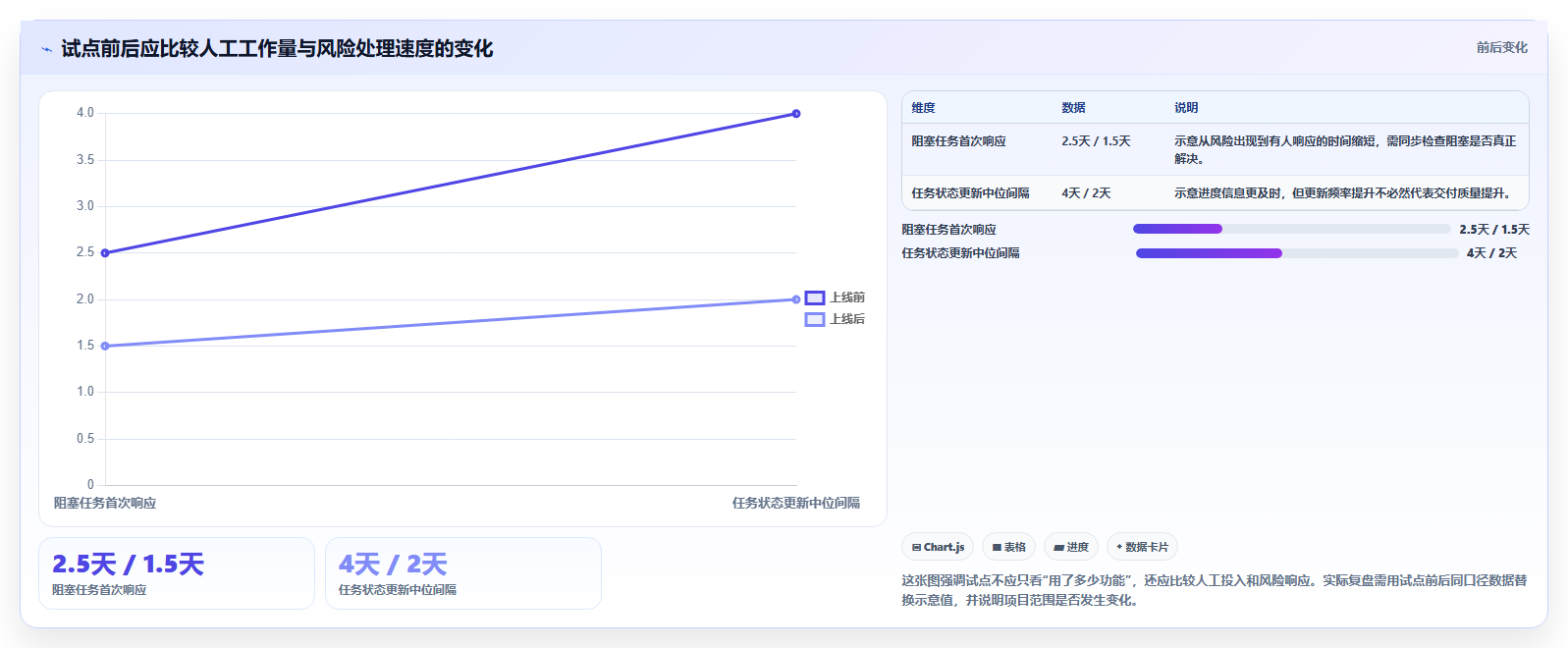Click the description starting 示意进度信息更及时
The image size is (1568, 648).
(1343, 193)
